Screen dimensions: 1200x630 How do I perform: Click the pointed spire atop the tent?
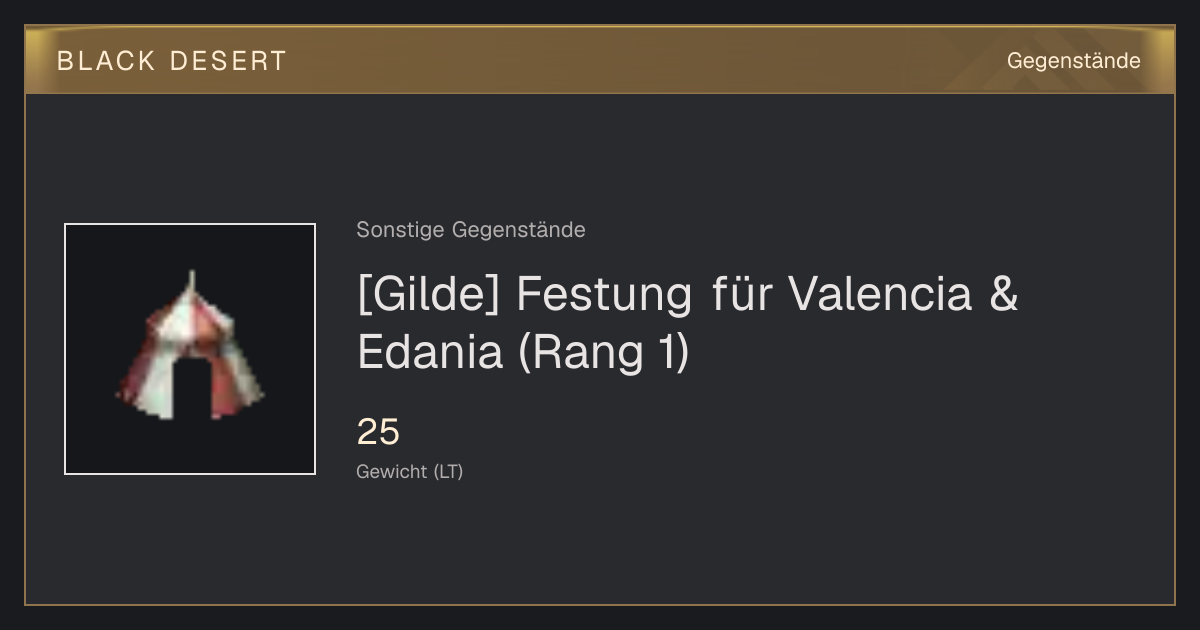(192, 281)
